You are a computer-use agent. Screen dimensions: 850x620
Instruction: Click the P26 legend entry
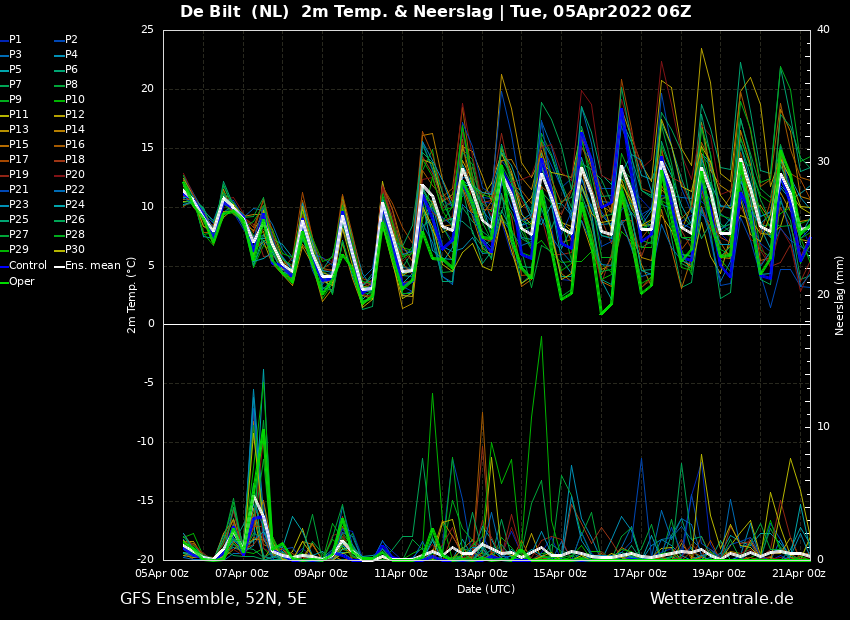click(70, 219)
